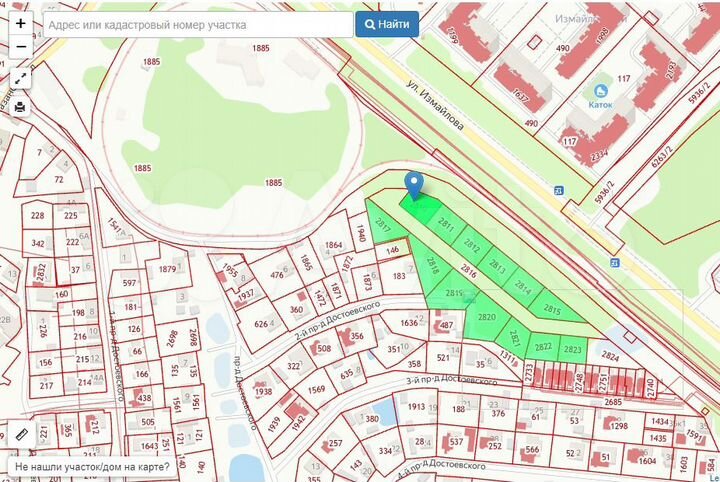
Task: Toggle fullscreen map view
Action: point(21,78)
